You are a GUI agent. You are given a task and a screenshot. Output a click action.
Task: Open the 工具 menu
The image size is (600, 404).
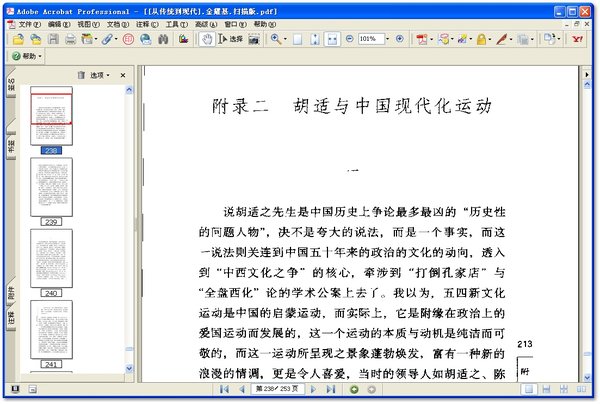pos(176,24)
